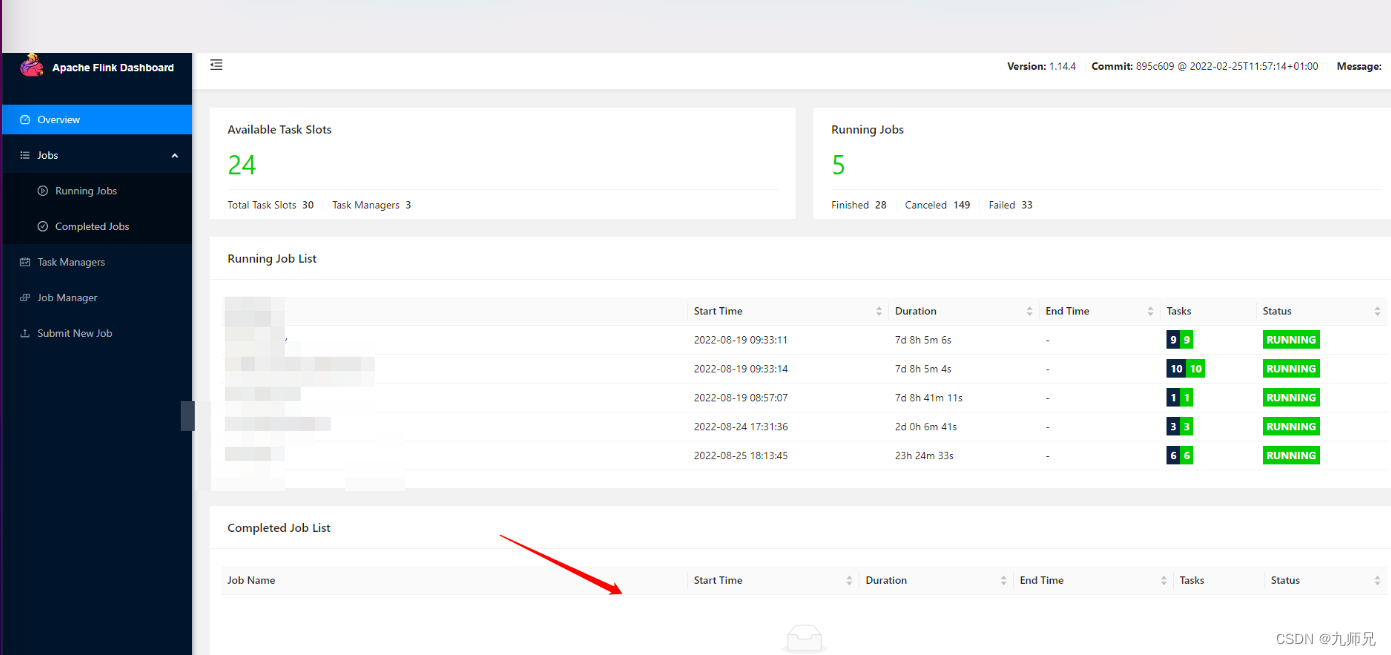Click Version 1.14.4 text

pyautogui.click(x=1041, y=67)
